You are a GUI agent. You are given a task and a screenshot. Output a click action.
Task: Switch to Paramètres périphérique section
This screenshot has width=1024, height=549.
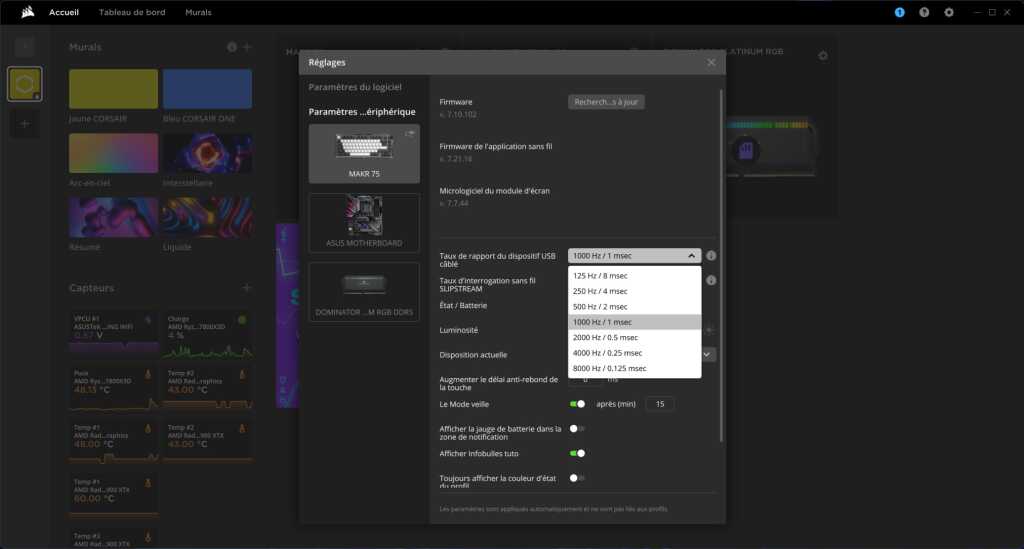click(362, 112)
